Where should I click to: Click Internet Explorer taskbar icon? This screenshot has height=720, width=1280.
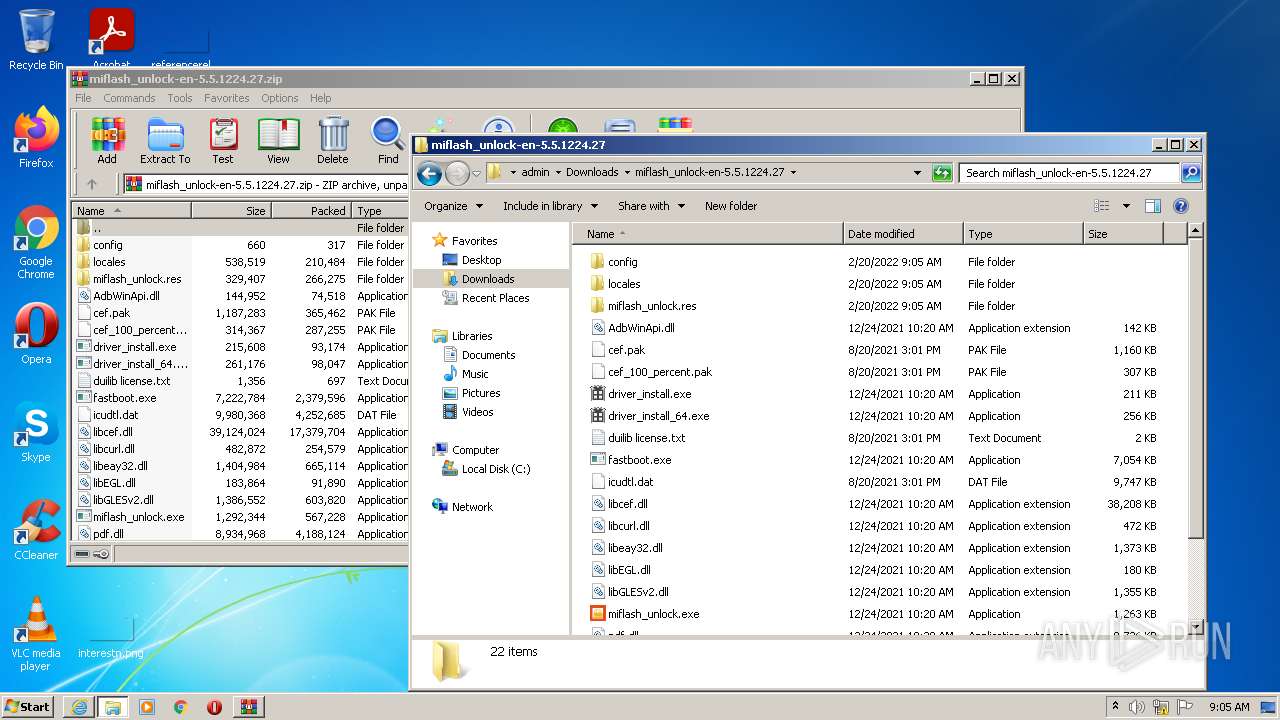click(x=79, y=707)
